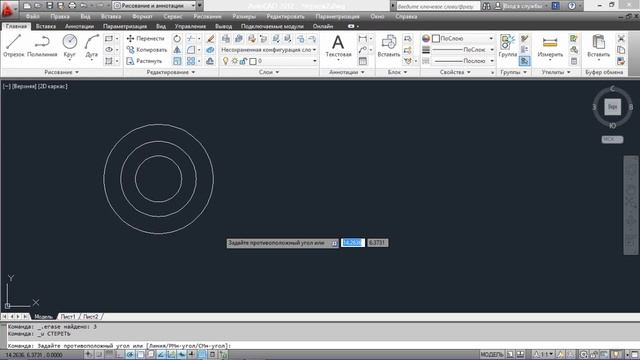The image size is (640, 360).
Task: Click the table icon in Аннотации panel
Action: 362,61
